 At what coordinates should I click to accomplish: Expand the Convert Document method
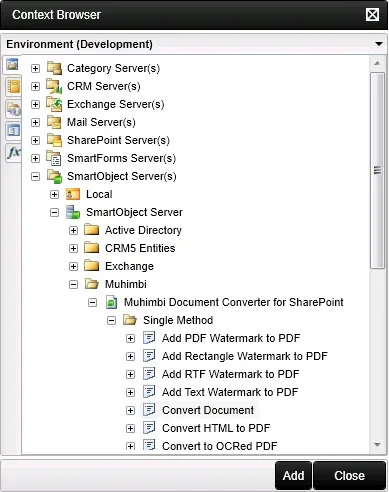pyautogui.click(x=130, y=410)
